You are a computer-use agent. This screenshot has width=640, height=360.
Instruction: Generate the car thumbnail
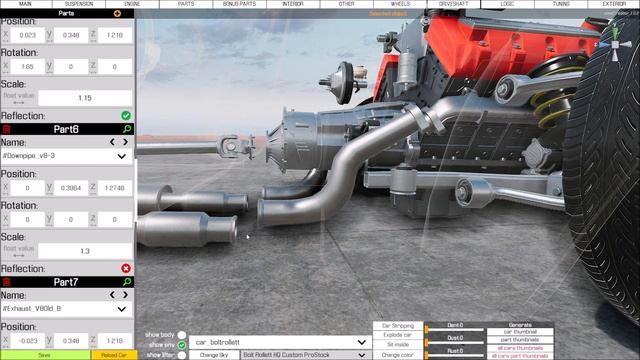click(x=520, y=332)
